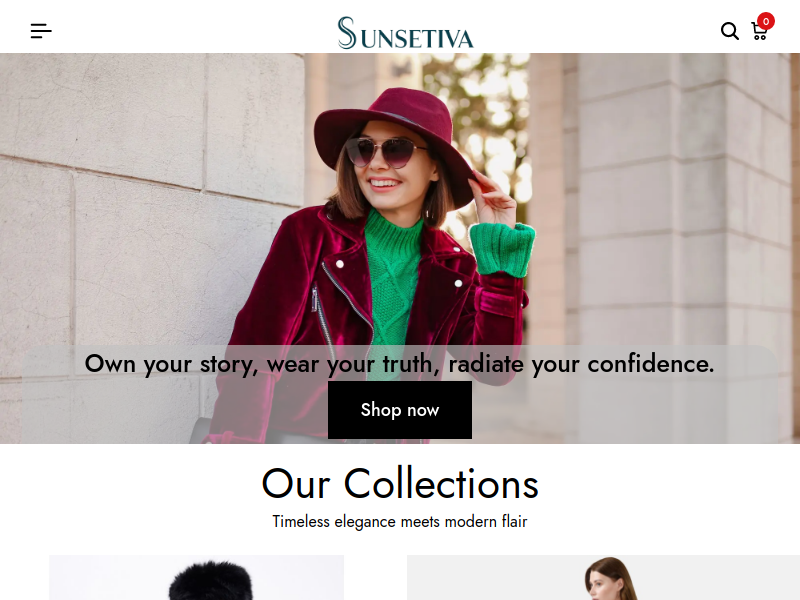Click the search magnifier icon

[x=730, y=31]
